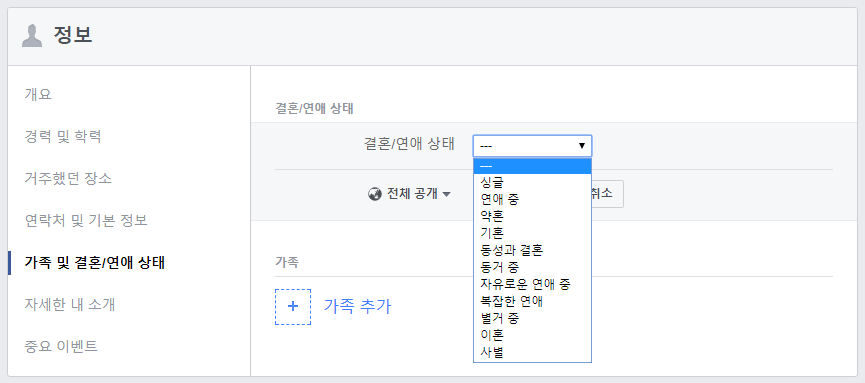Choose 약혼 in the relationship list

pyautogui.click(x=532, y=215)
